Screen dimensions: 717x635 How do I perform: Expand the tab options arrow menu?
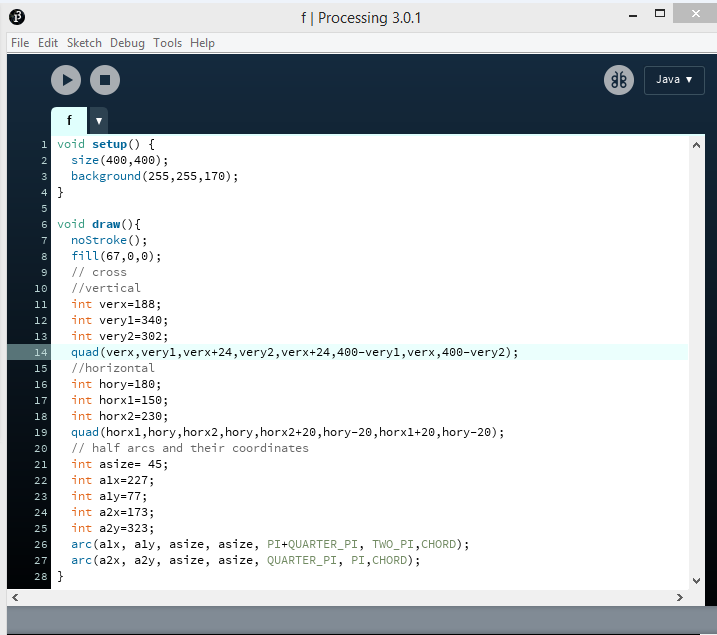pyautogui.click(x=98, y=120)
